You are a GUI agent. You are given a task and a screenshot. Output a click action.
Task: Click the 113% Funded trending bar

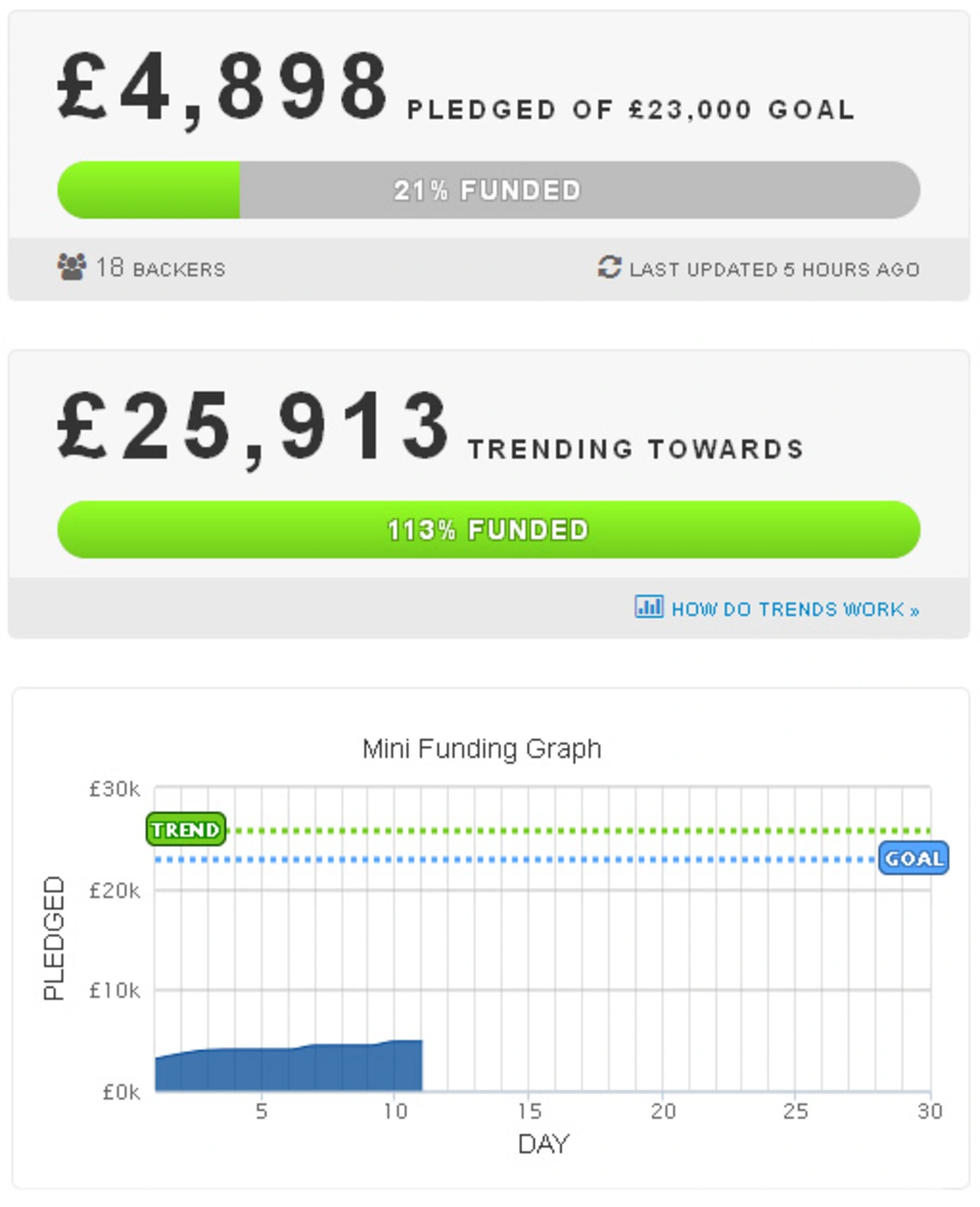click(488, 530)
